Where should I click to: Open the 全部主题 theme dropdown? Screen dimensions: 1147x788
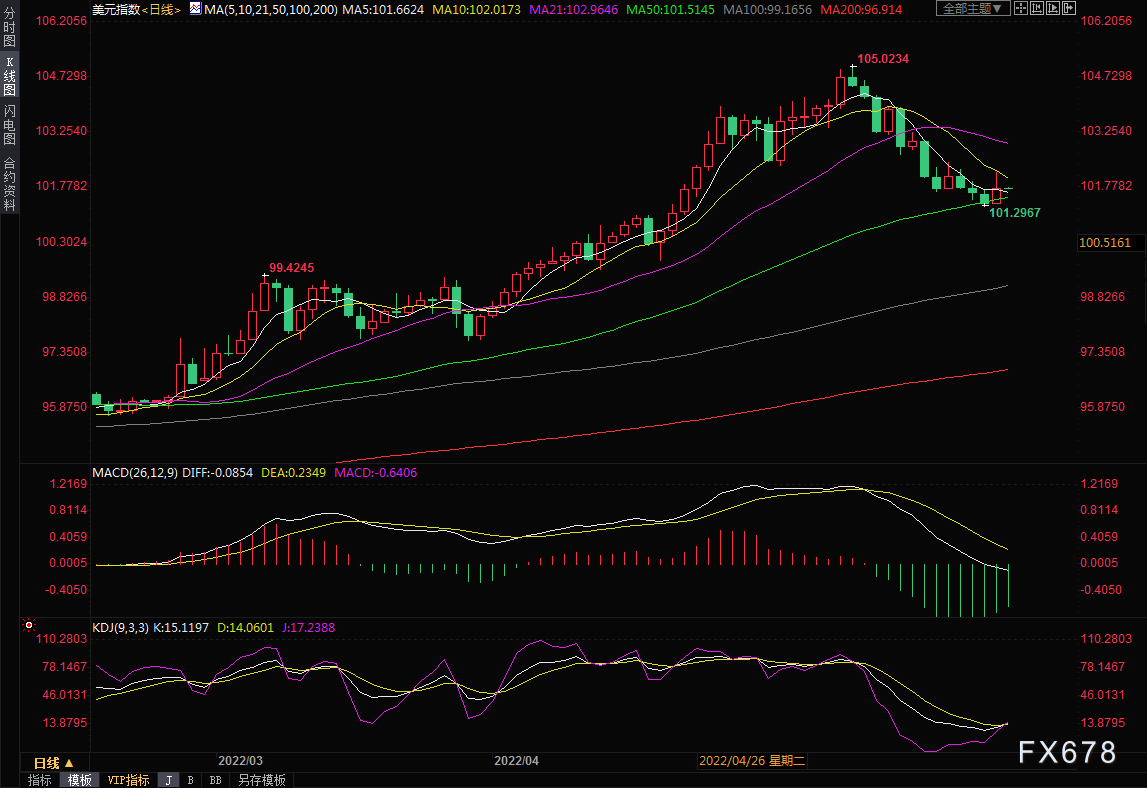[x=974, y=8]
